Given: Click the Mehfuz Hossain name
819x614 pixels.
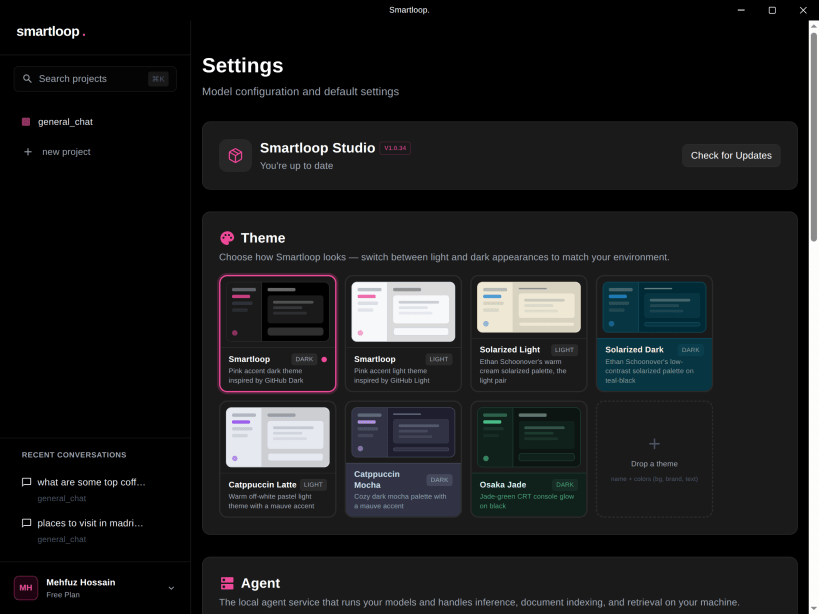Looking at the screenshot, I should tap(81, 582).
